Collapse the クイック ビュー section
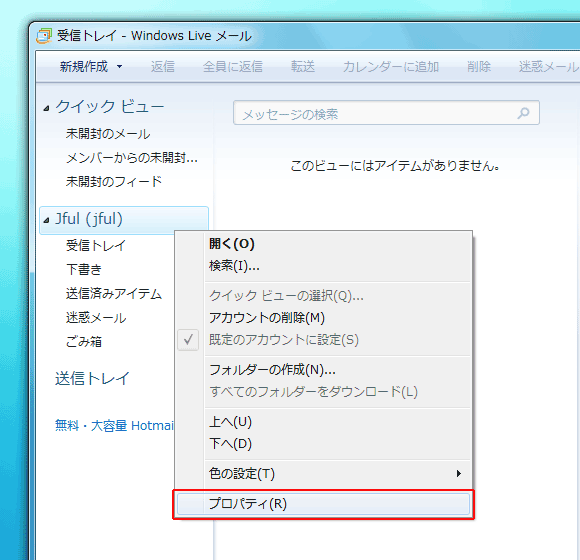The height and width of the screenshot is (560, 580). (46, 108)
